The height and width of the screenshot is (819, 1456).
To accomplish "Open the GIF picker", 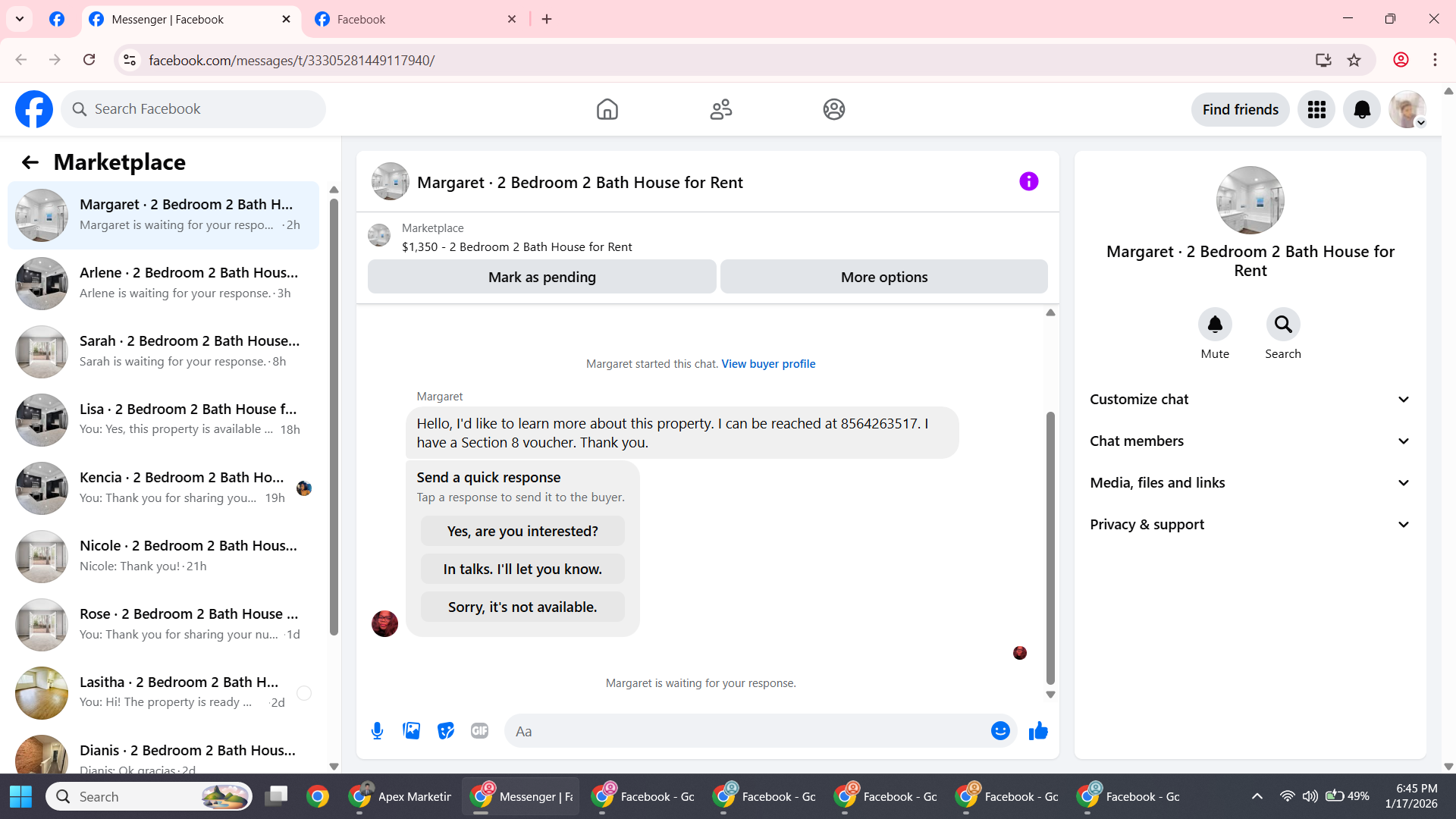I will (479, 731).
